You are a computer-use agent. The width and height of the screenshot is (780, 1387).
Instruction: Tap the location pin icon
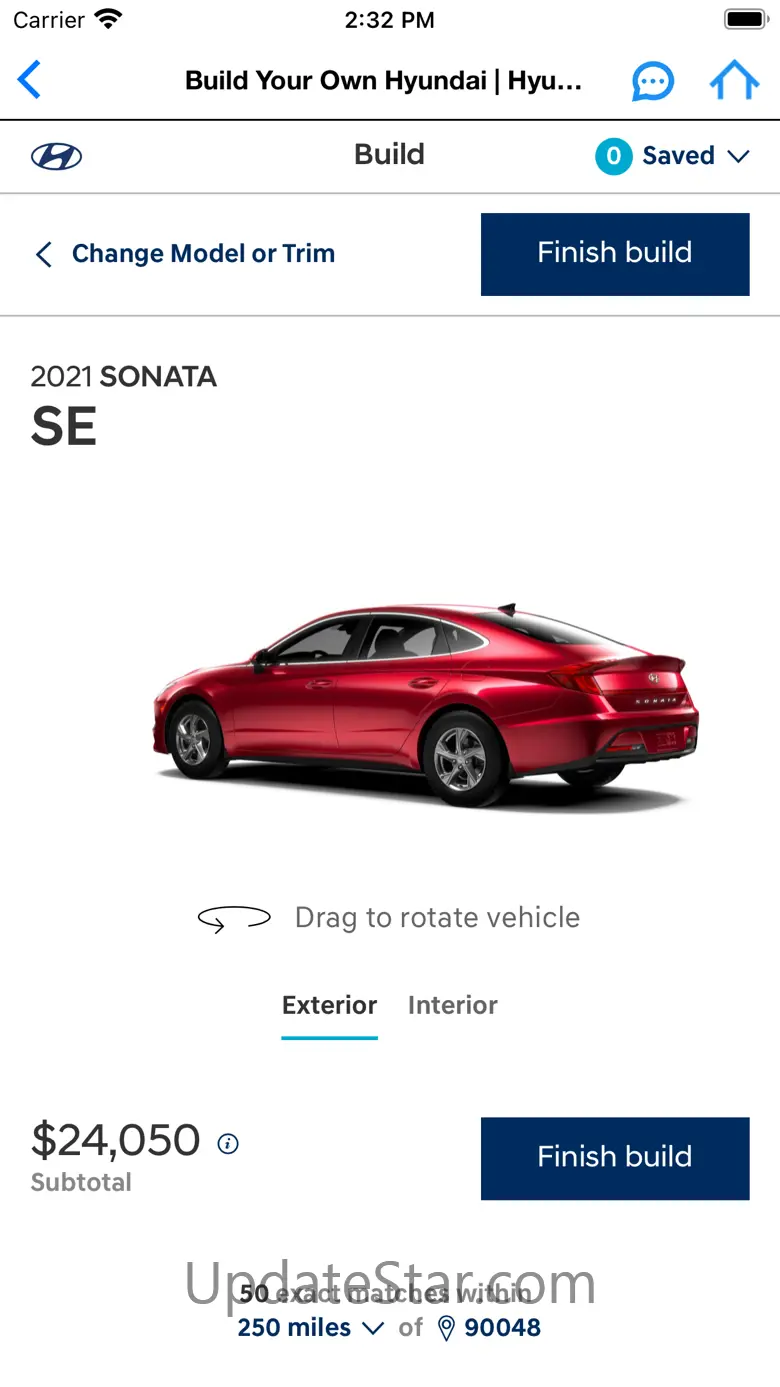[x=446, y=1328]
